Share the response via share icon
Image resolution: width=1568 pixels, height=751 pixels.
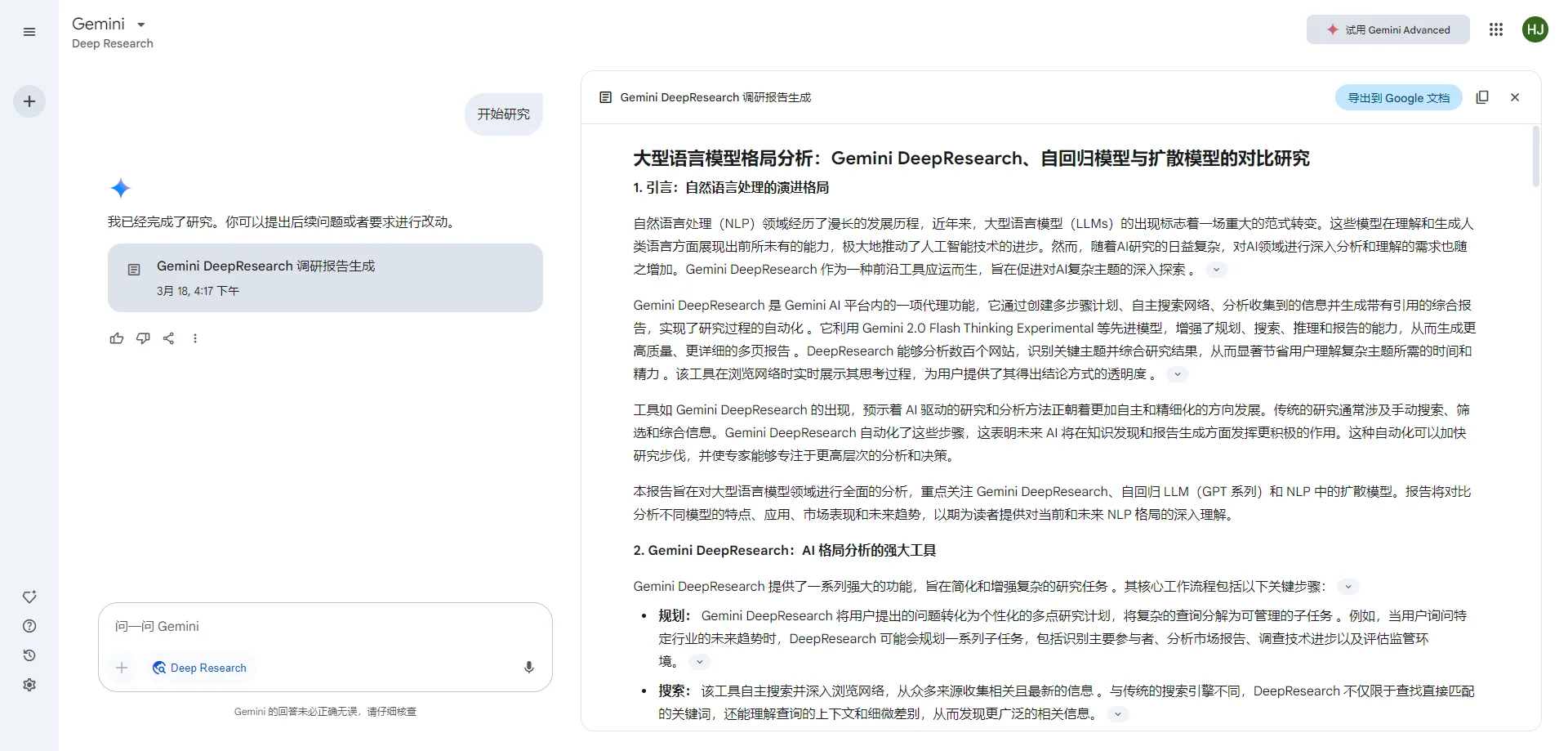tap(169, 338)
